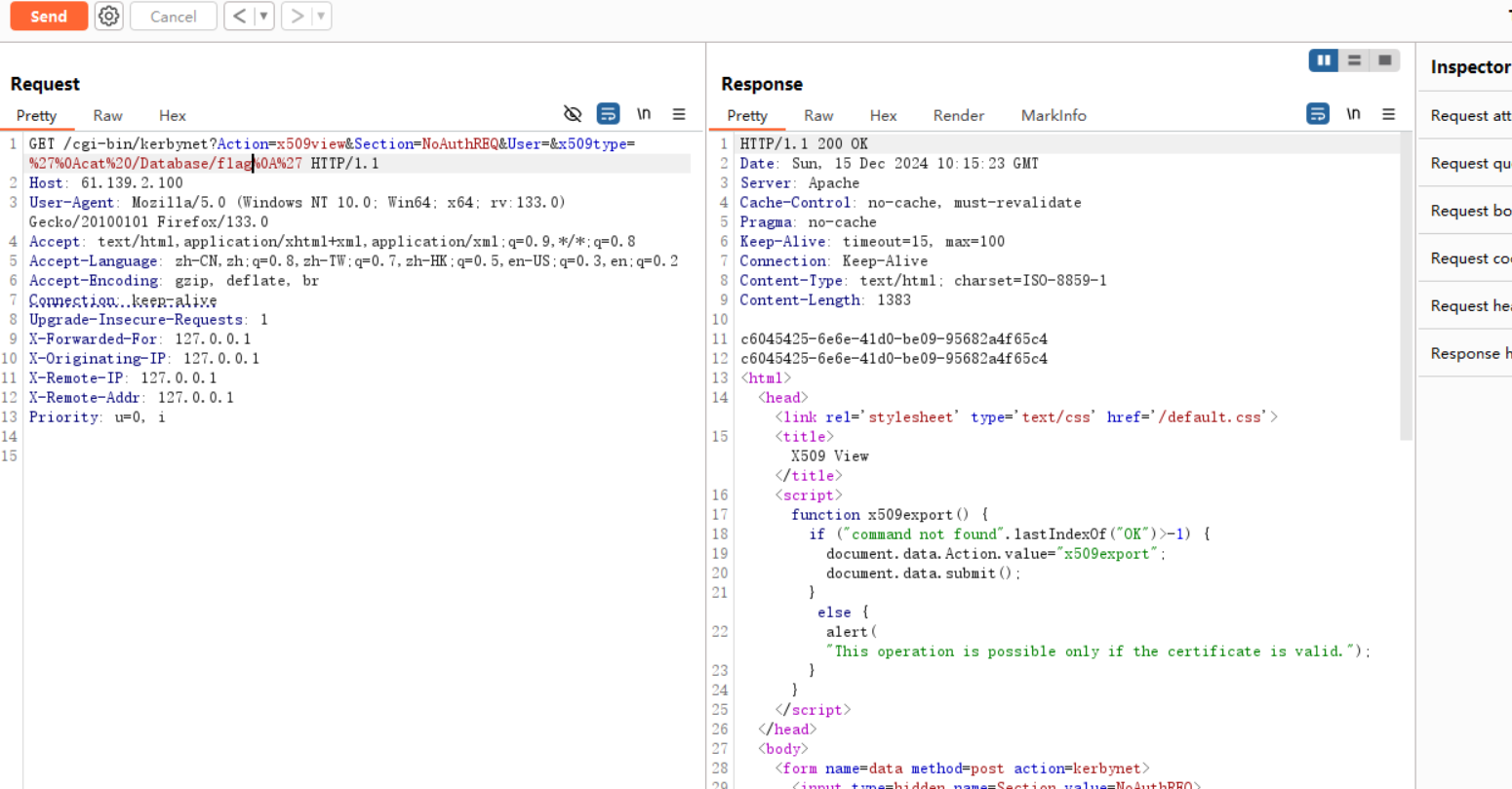Click the X-Remote-Addr header line
The image size is (1512, 789).
pyautogui.click(x=131, y=397)
